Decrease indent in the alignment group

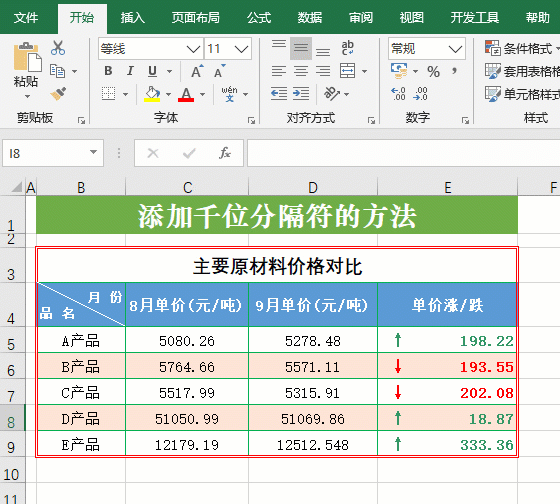(x=279, y=94)
